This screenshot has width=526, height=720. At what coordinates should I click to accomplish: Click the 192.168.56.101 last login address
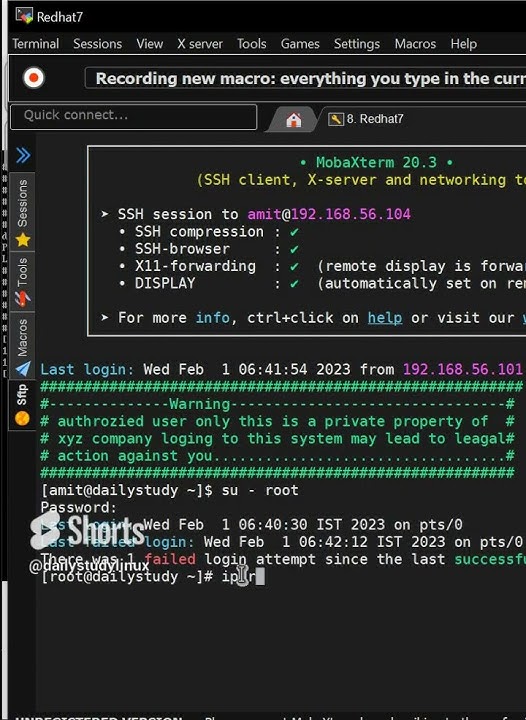[x=463, y=369]
